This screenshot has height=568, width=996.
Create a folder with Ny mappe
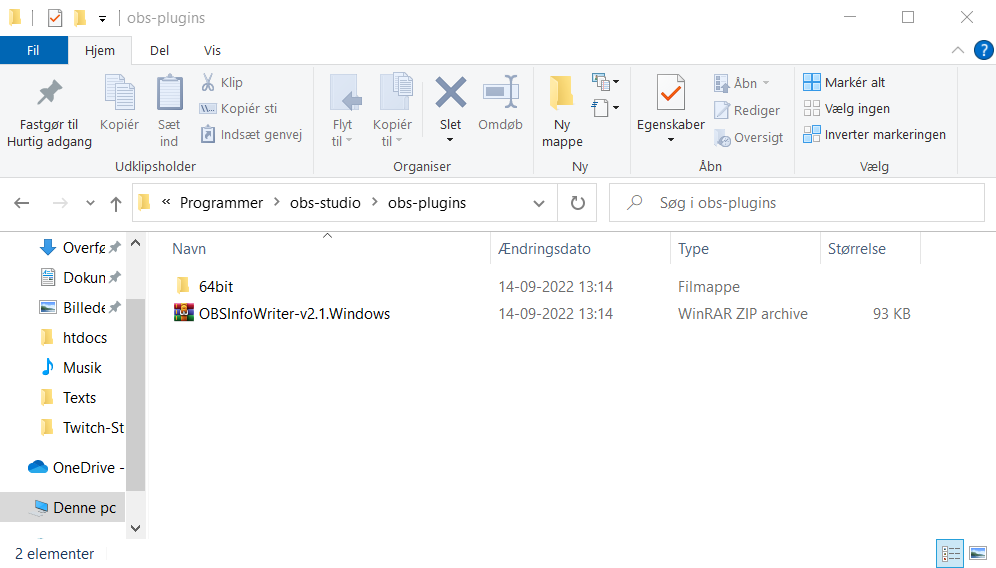pyautogui.click(x=562, y=111)
